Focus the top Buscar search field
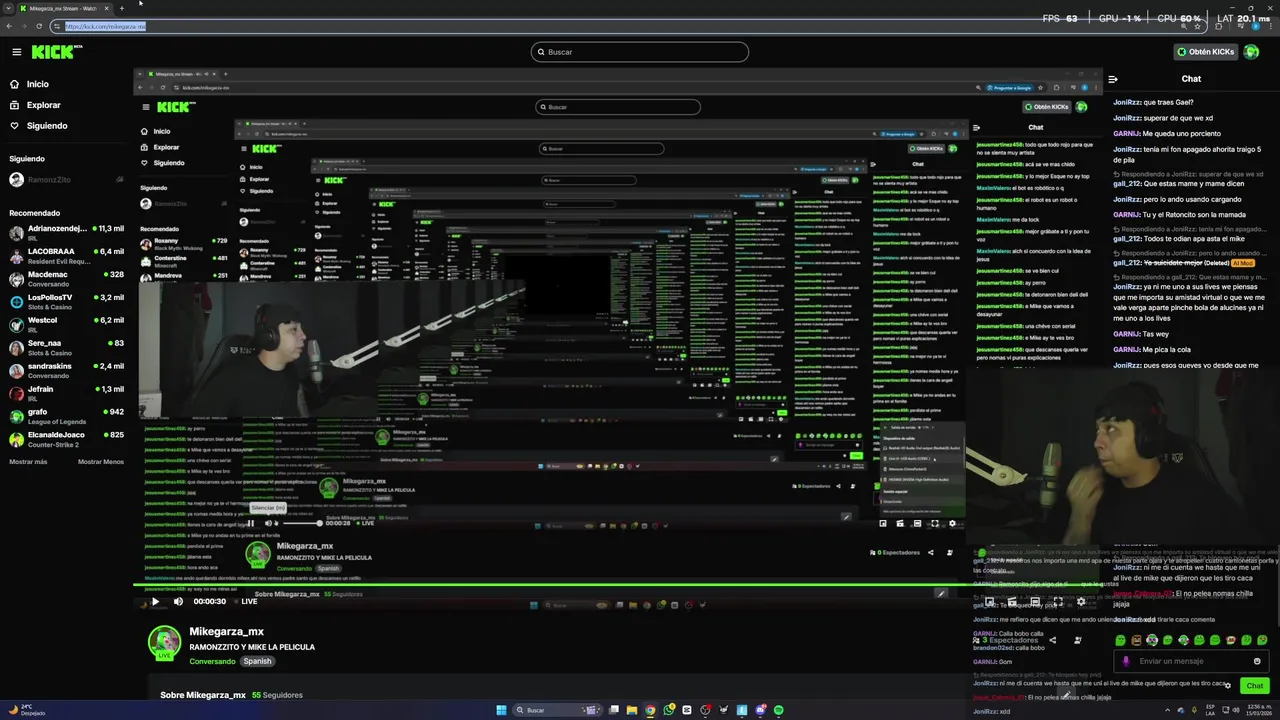This screenshot has width=1280, height=720. pyautogui.click(x=640, y=52)
